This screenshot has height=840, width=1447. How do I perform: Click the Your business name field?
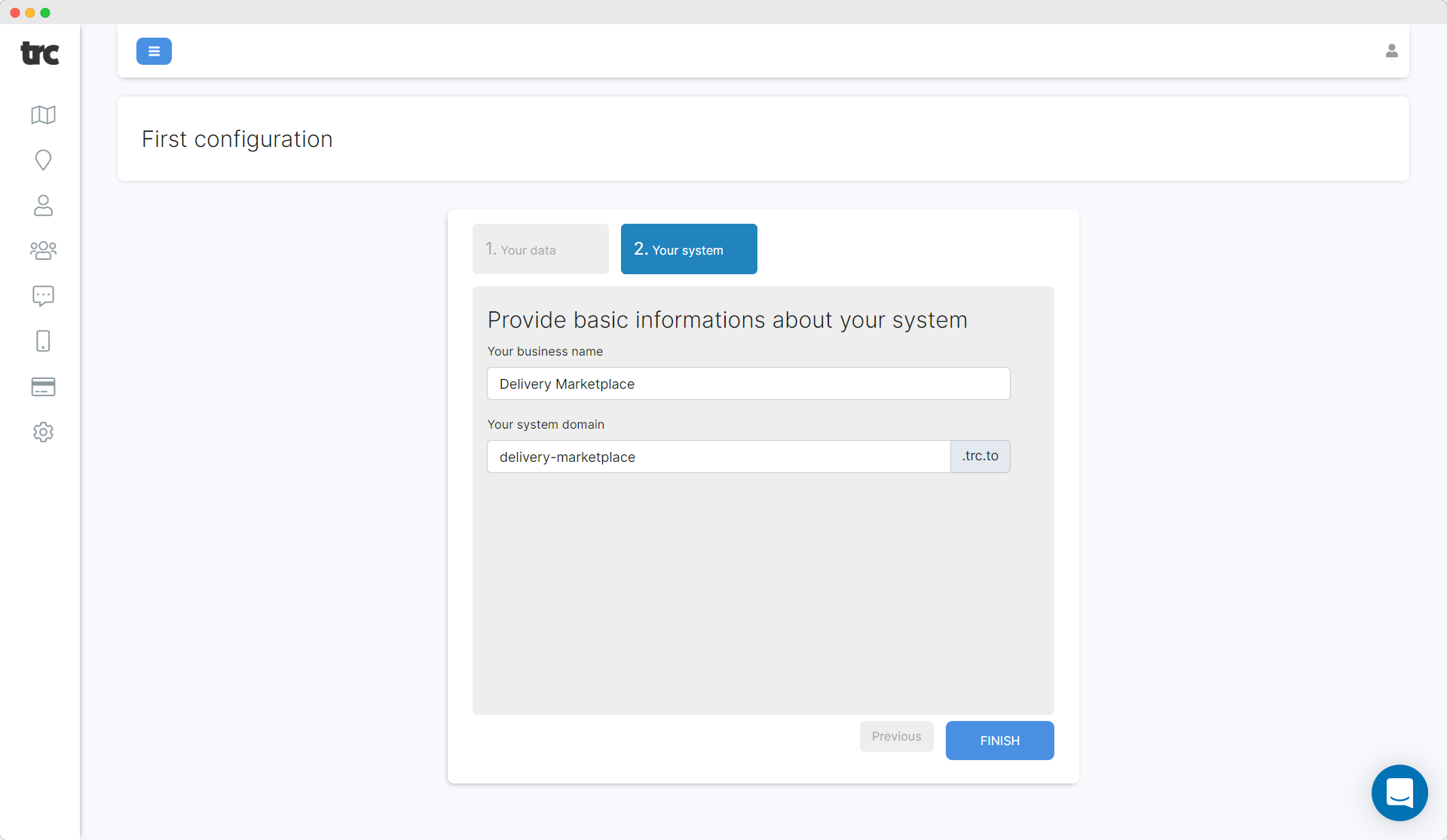click(x=748, y=383)
